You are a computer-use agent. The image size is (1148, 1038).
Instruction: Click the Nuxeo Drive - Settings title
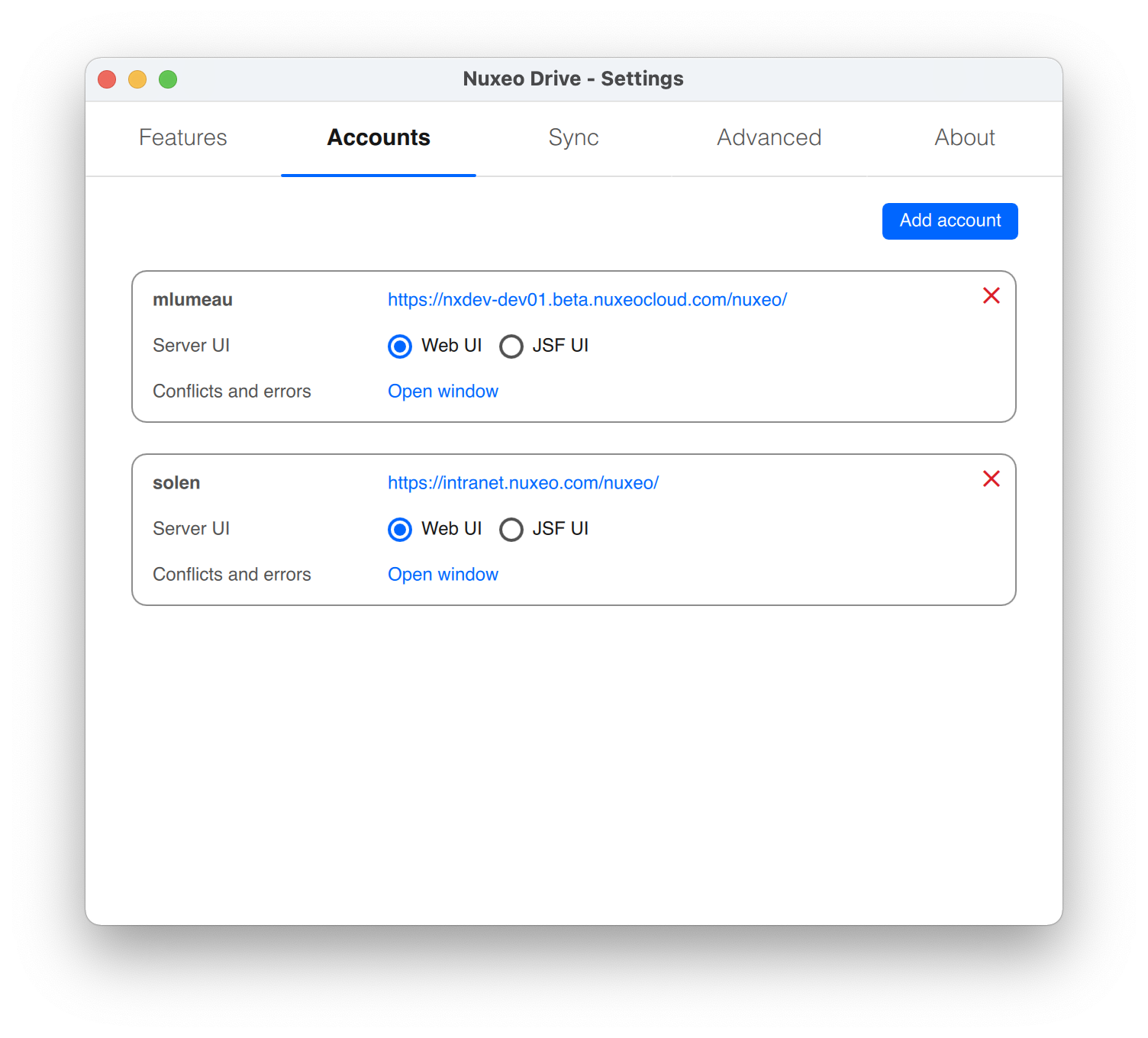(x=573, y=79)
